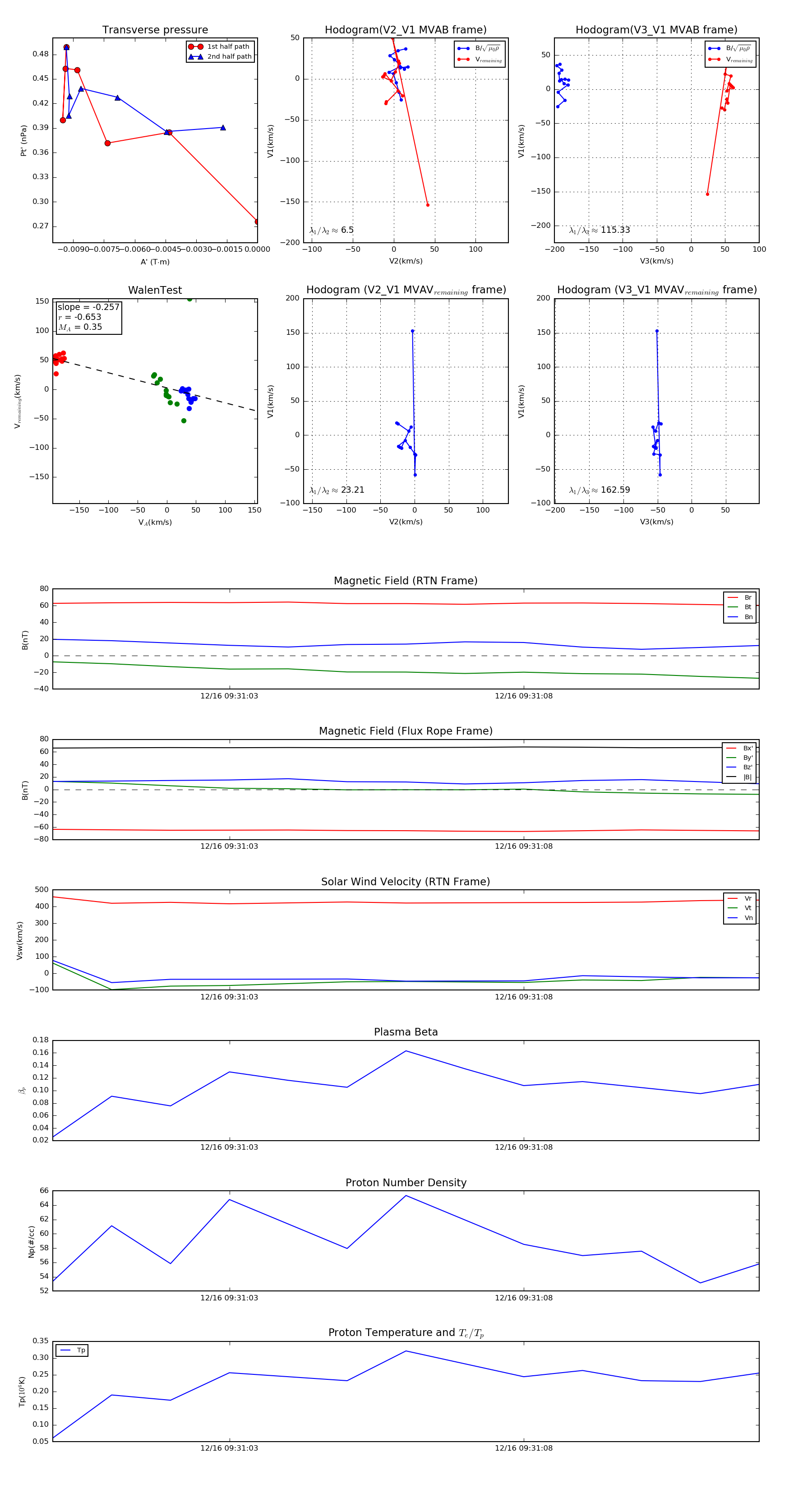
Task: Click the "12/16 09:31:08" tick under Solar Wind Velocity
Action: click(524, 997)
